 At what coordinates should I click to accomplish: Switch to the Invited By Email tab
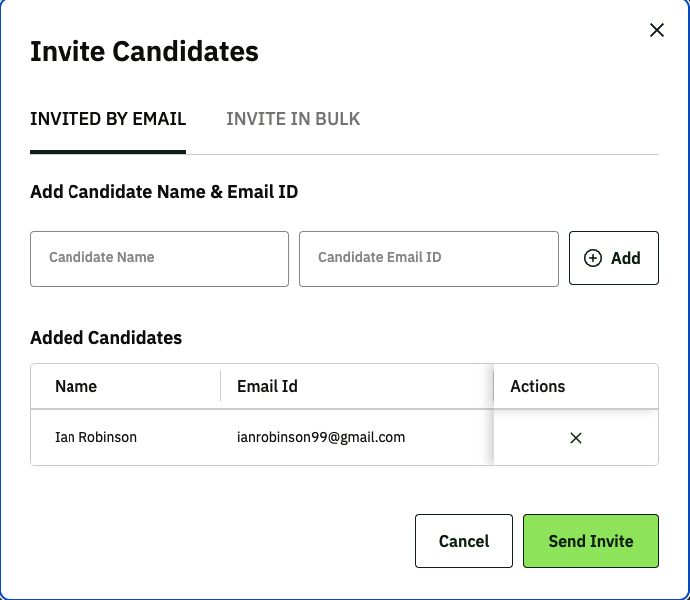pos(108,119)
